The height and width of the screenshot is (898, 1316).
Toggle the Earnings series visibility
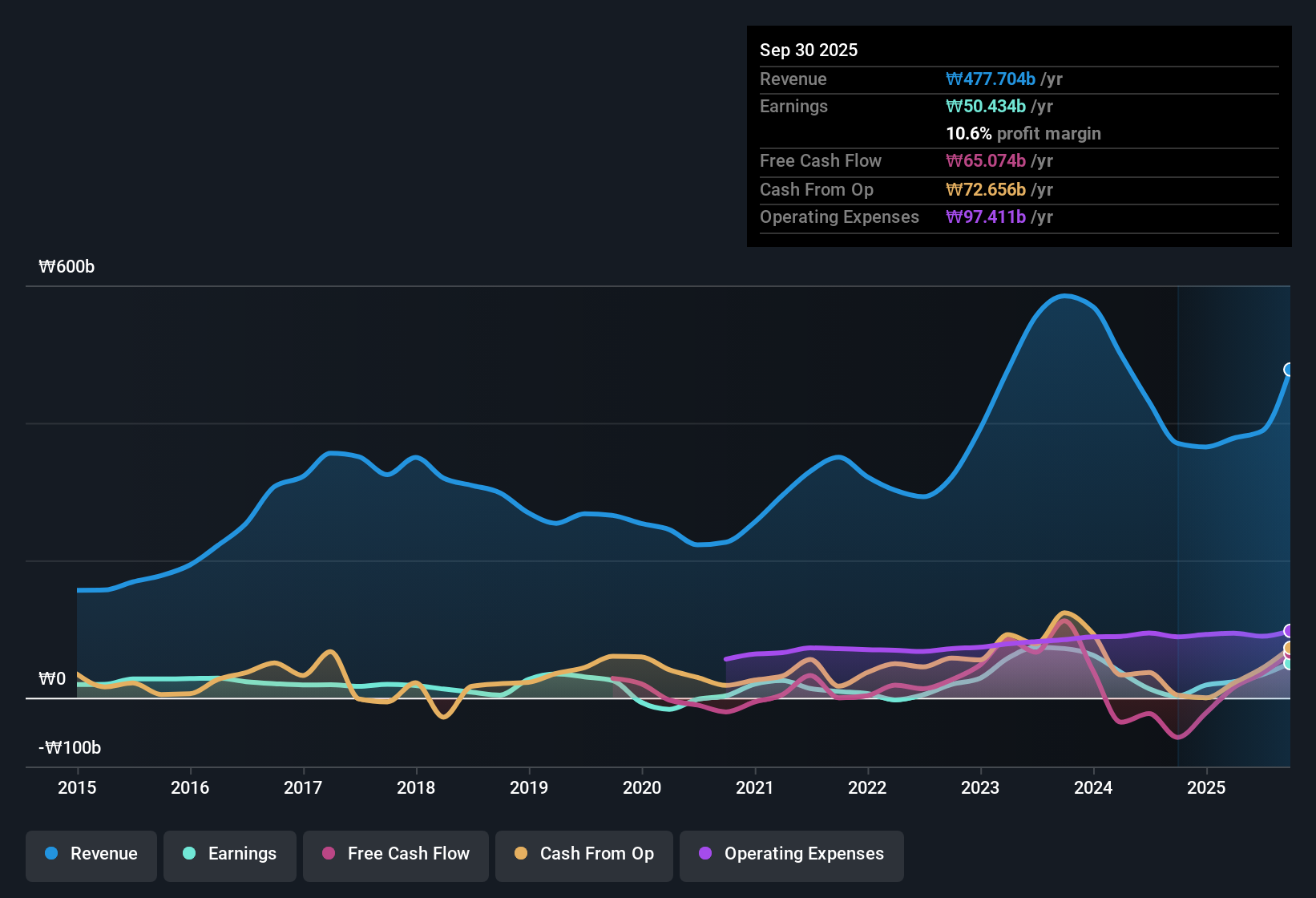(230, 854)
